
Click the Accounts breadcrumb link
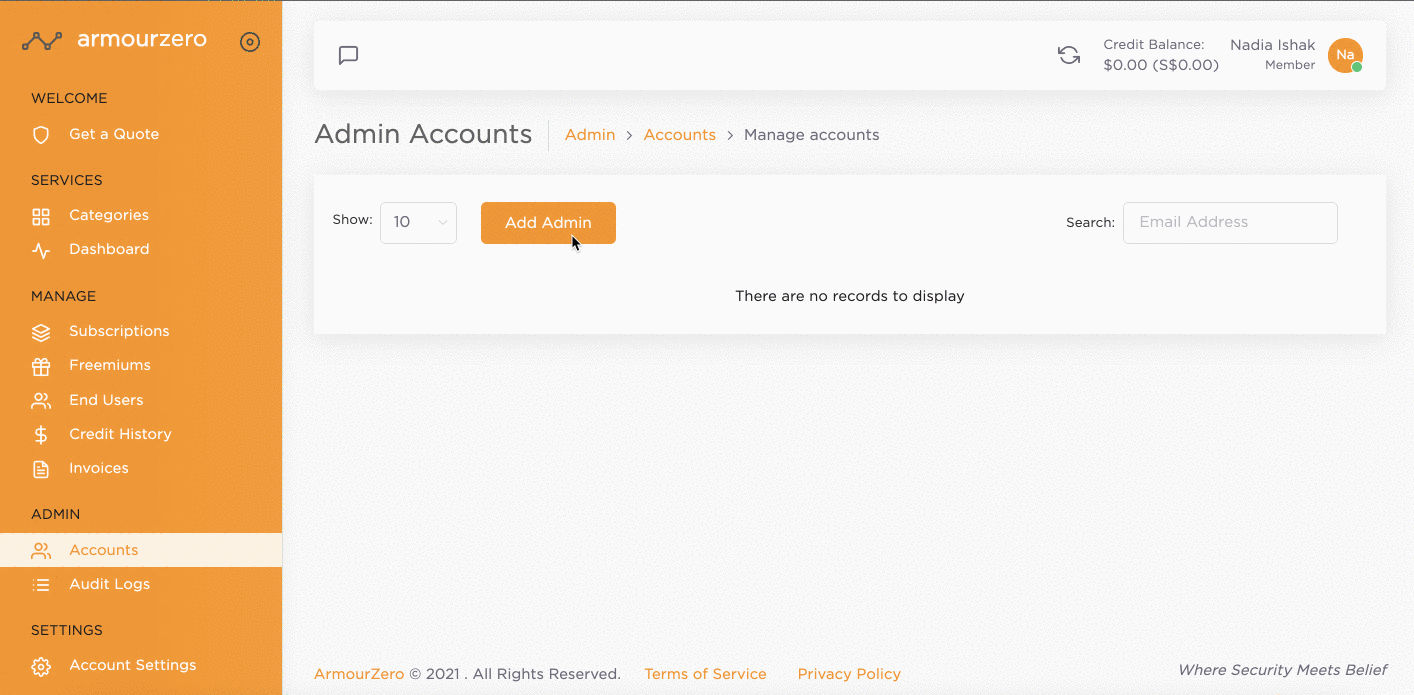(680, 135)
